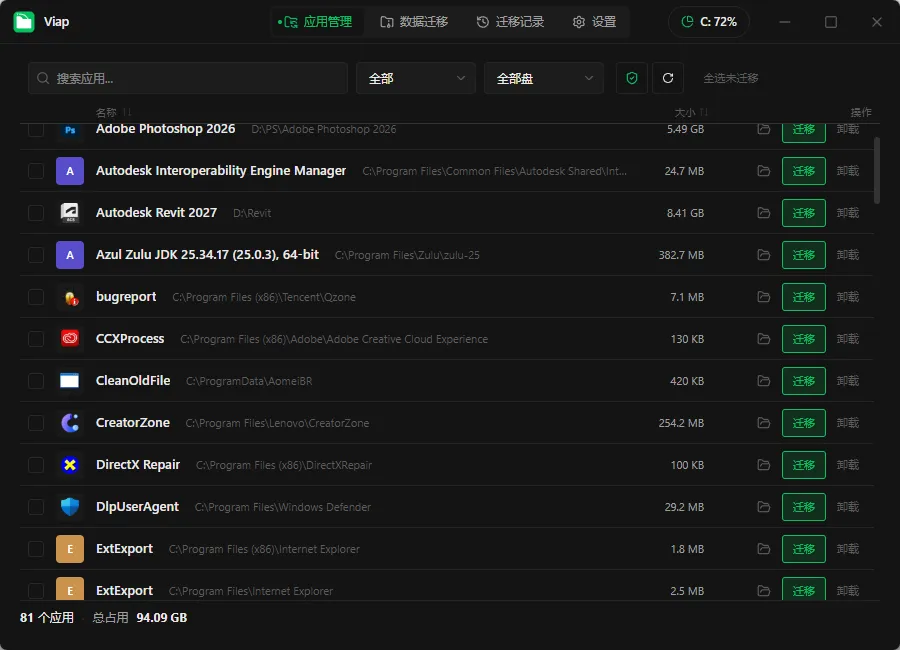Click the name column sort icon

point(127,112)
